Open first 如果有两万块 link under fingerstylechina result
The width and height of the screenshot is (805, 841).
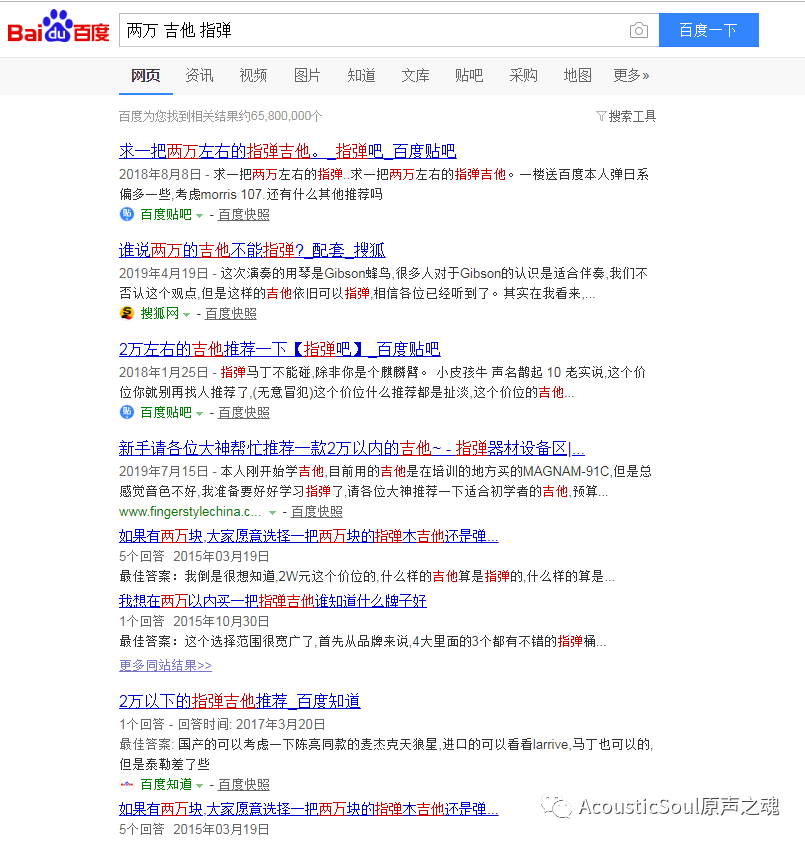pyautogui.click(x=308, y=536)
